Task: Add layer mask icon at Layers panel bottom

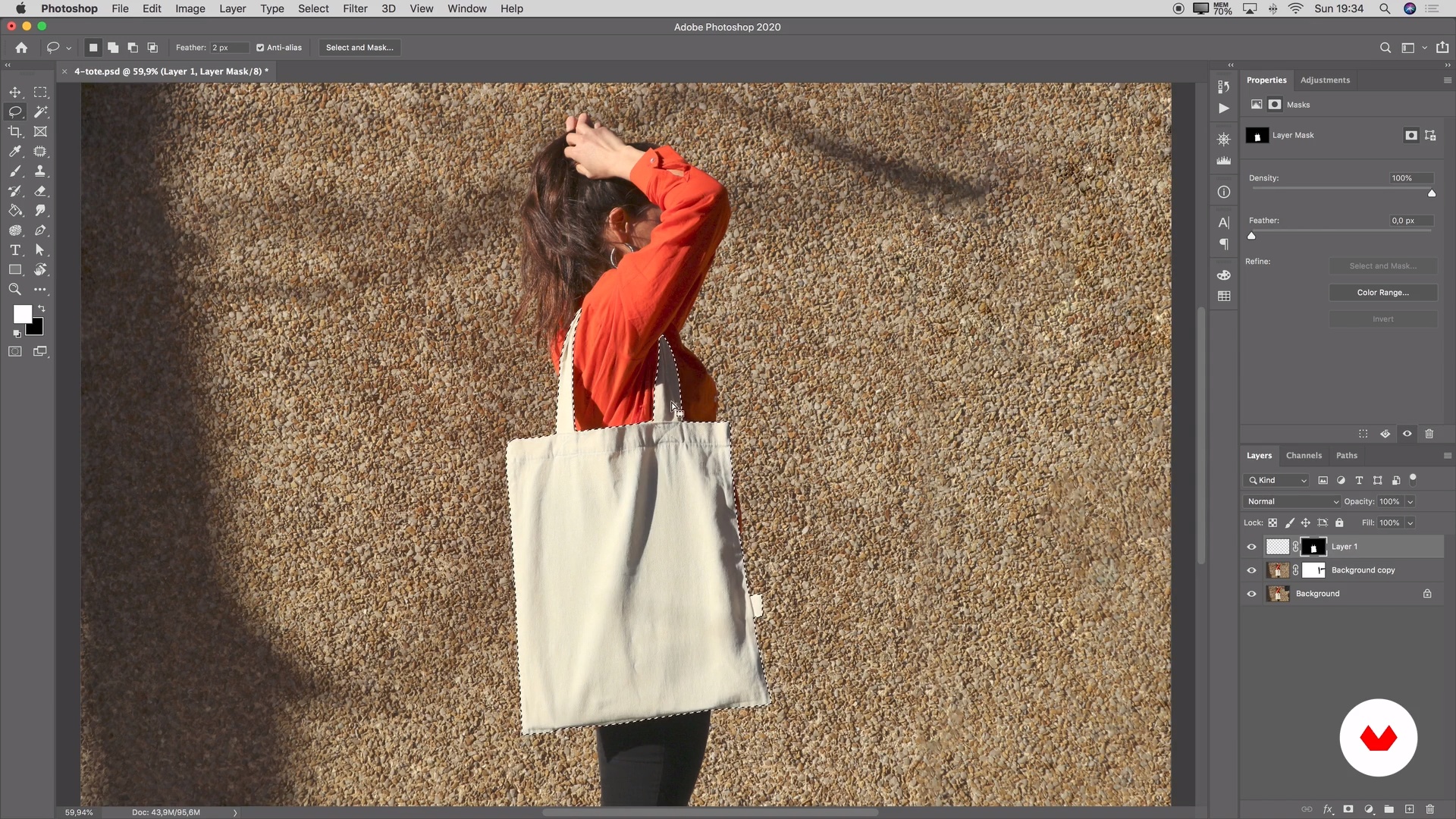Action: (x=1348, y=809)
